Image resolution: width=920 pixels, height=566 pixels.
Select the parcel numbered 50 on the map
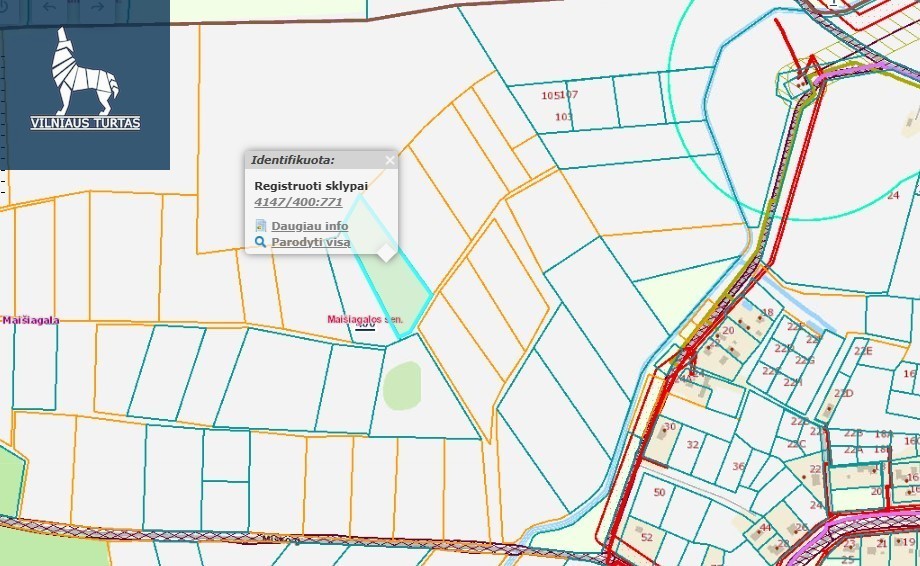[659, 492]
